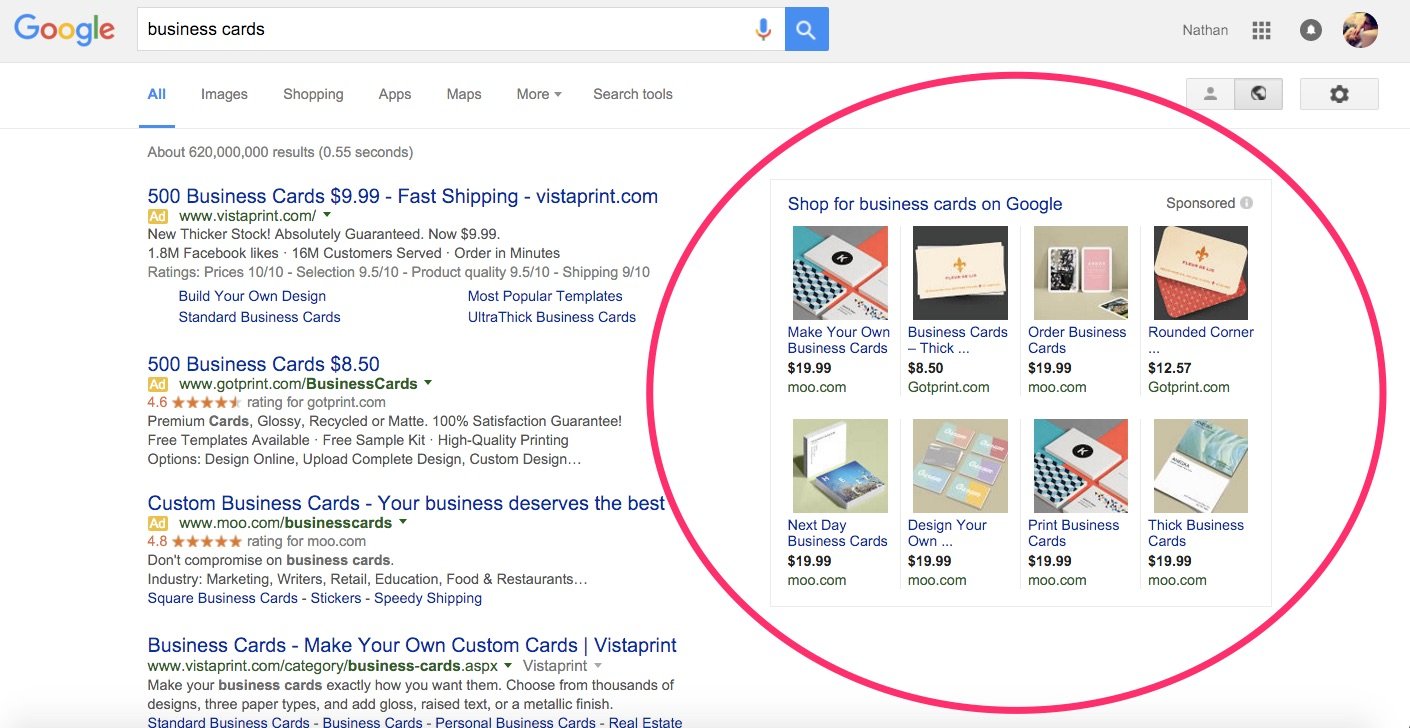This screenshot has height=728, width=1410.
Task: Open the Build Your Own Design sitelink
Action: tap(252, 296)
